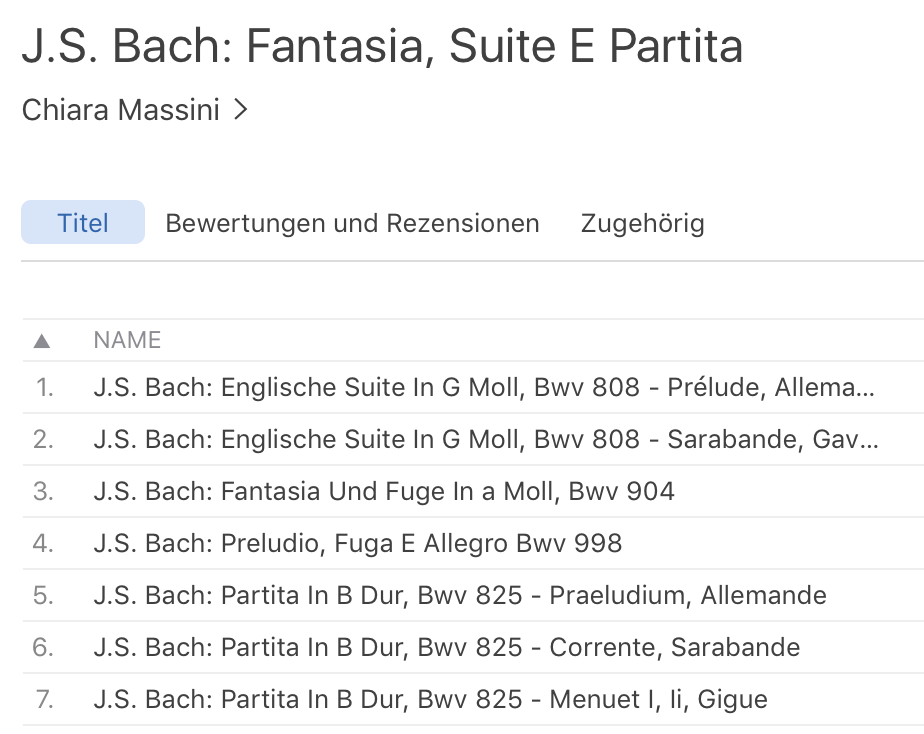The height and width of the screenshot is (734, 924).
Task: Click the sort triangle in the track number column
Action: coord(42,341)
